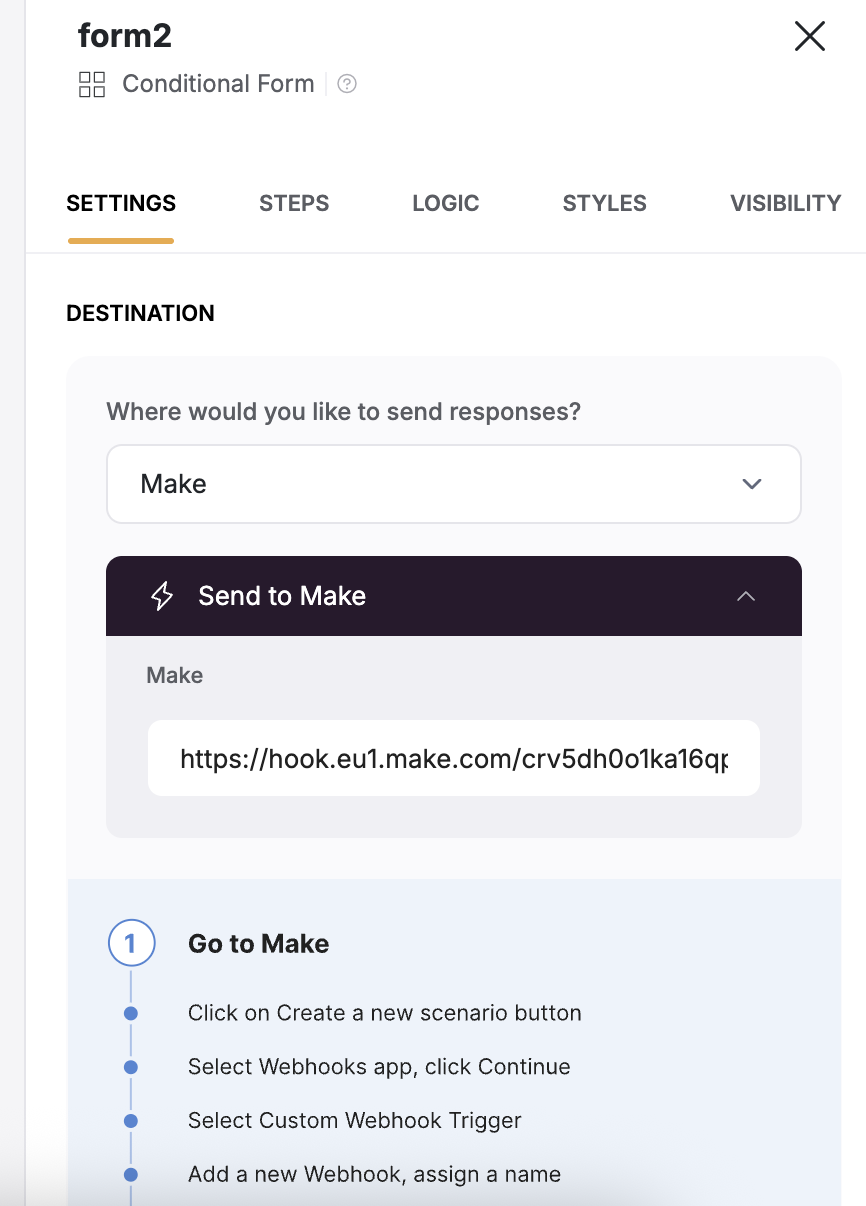Click the Add a new Webhook instruction
Viewport: 866px width, 1206px height.
coord(374,1174)
